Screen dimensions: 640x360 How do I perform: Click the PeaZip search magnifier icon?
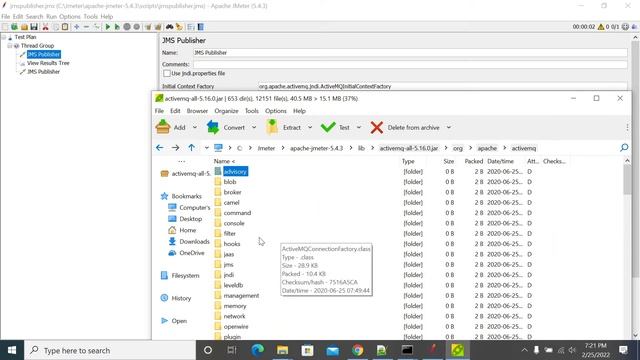(x=624, y=148)
